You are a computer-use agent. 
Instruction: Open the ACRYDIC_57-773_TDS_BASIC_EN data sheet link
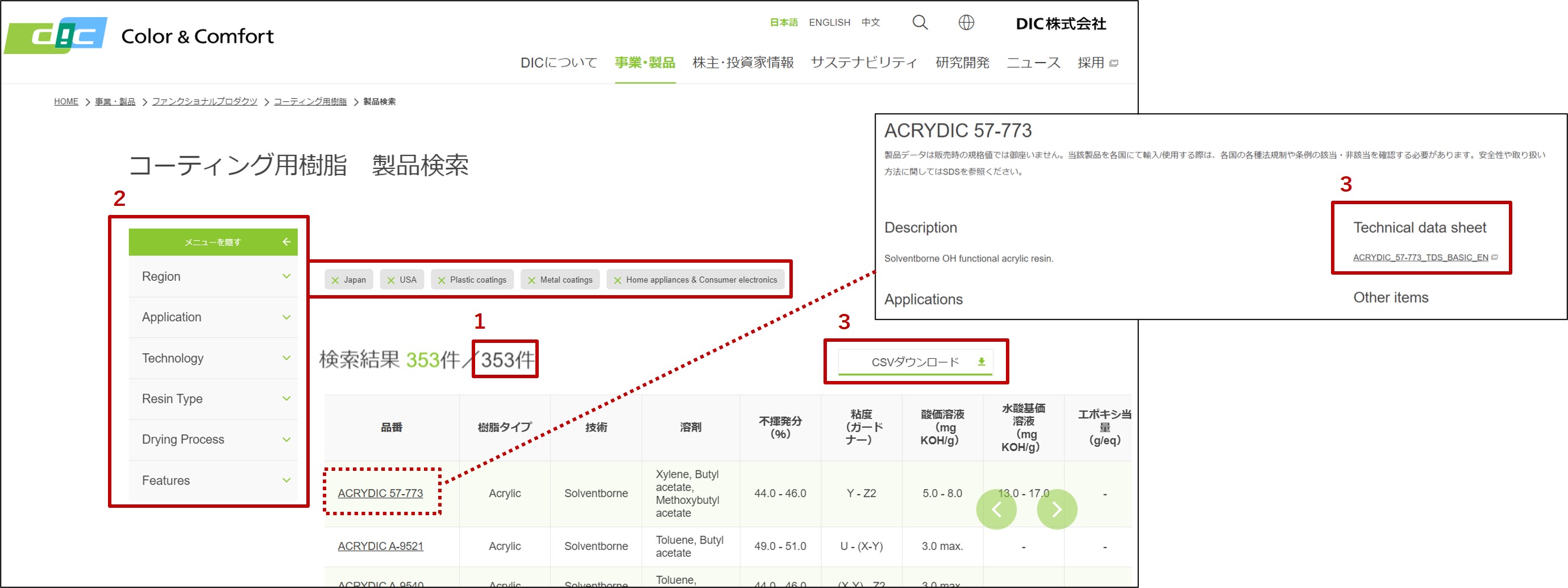1420,258
